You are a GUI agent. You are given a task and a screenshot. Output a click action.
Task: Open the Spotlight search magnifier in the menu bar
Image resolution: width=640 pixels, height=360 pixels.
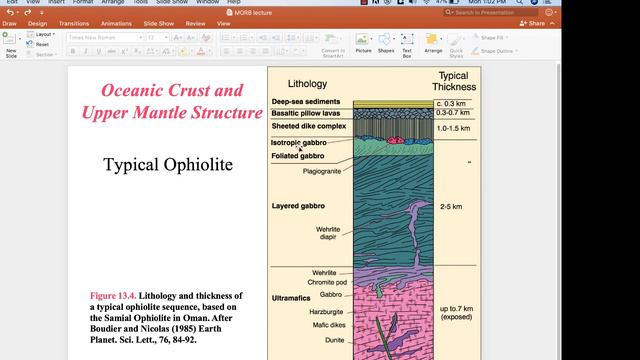coord(519,2)
